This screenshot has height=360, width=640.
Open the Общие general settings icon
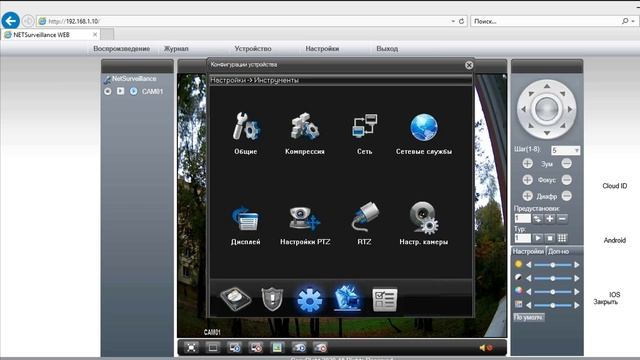click(x=246, y=127)
